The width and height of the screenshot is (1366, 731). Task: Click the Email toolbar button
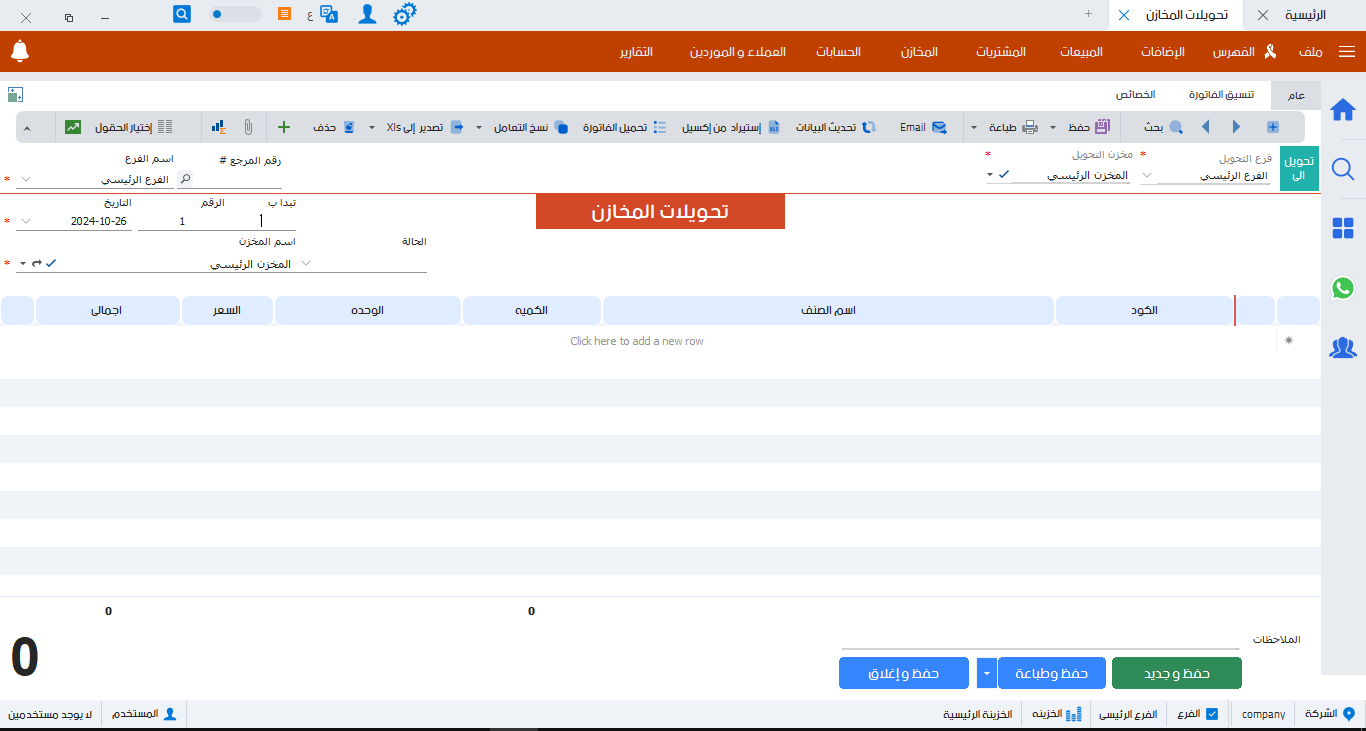(923, 127)
